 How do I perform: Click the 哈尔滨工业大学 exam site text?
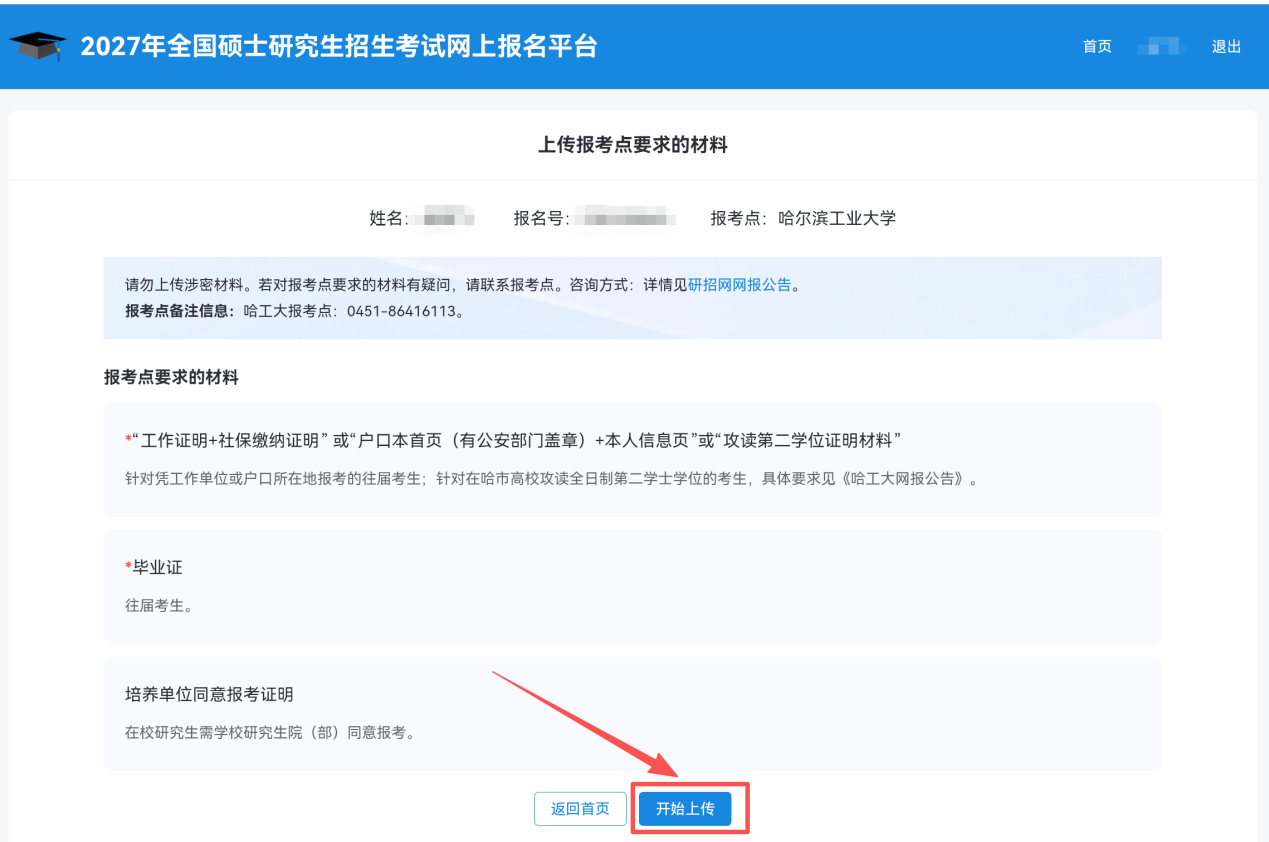837,218
